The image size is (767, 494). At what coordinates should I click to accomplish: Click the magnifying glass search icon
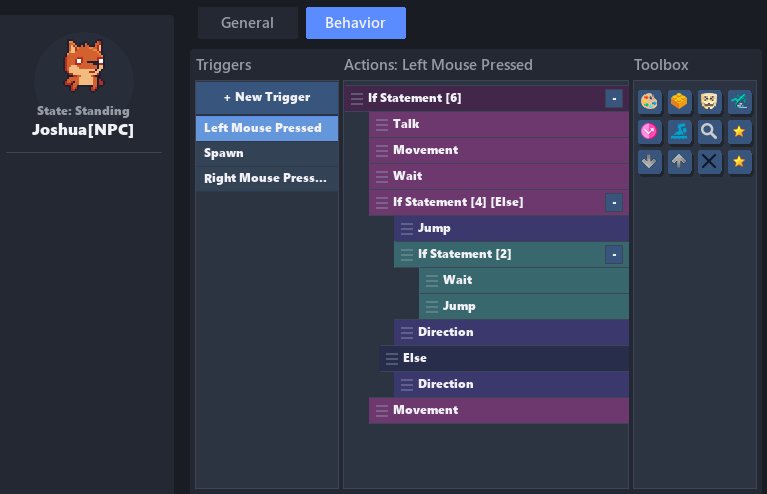(x=710, y=132)
